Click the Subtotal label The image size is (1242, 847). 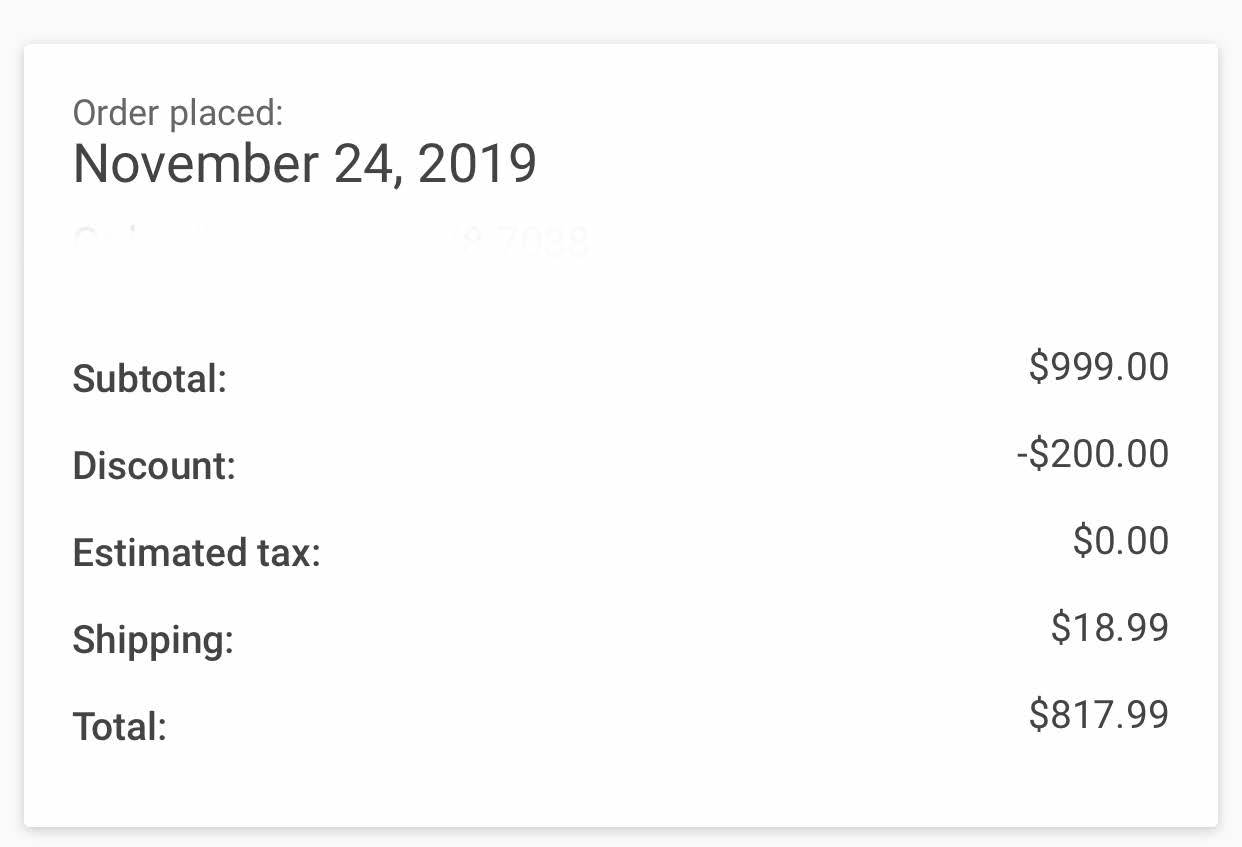[150, 380]
